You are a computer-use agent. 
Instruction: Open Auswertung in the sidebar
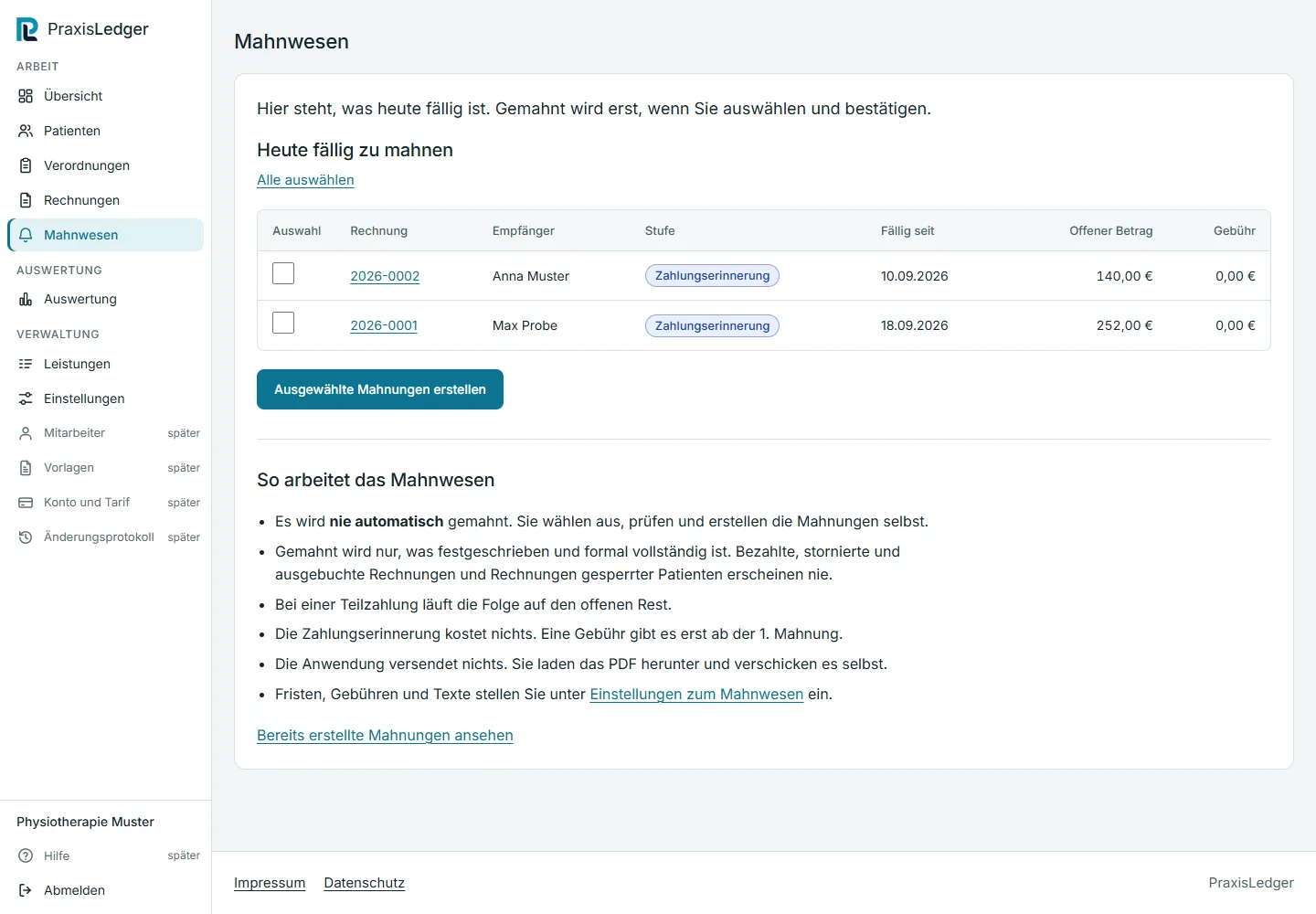[105, 299]
